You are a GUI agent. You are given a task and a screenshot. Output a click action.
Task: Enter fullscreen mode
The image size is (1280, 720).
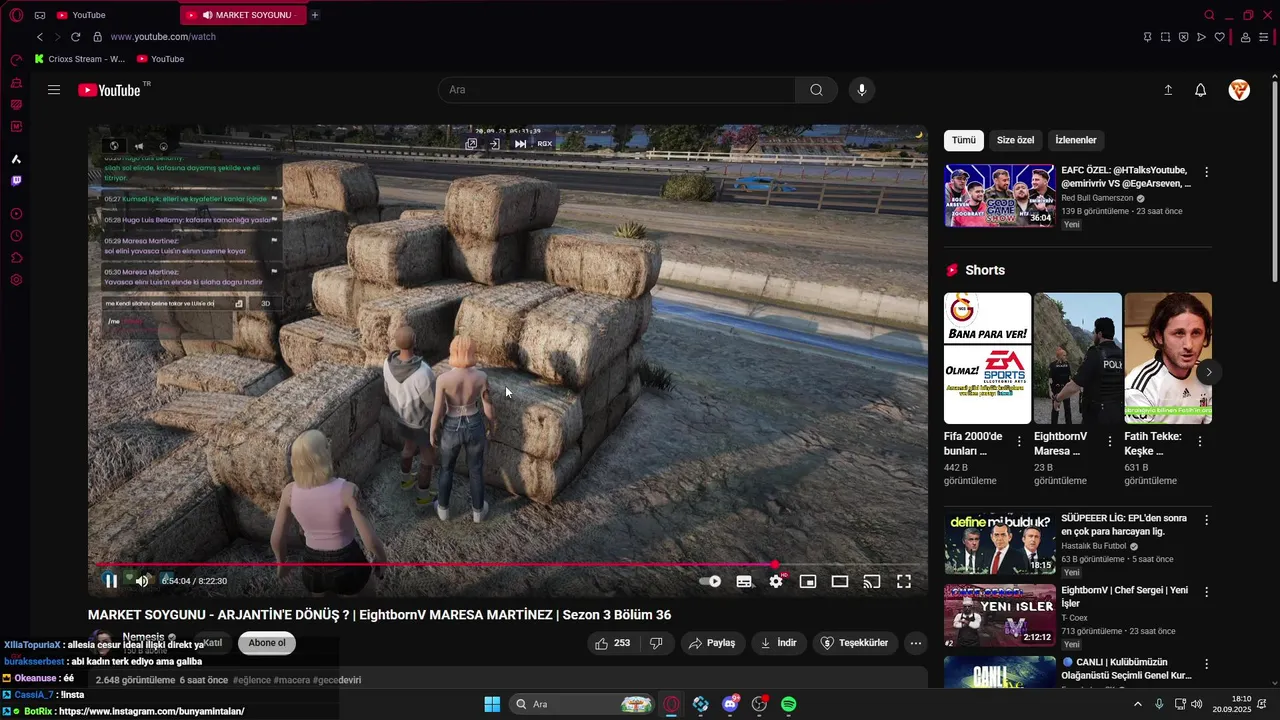point(904,581)
